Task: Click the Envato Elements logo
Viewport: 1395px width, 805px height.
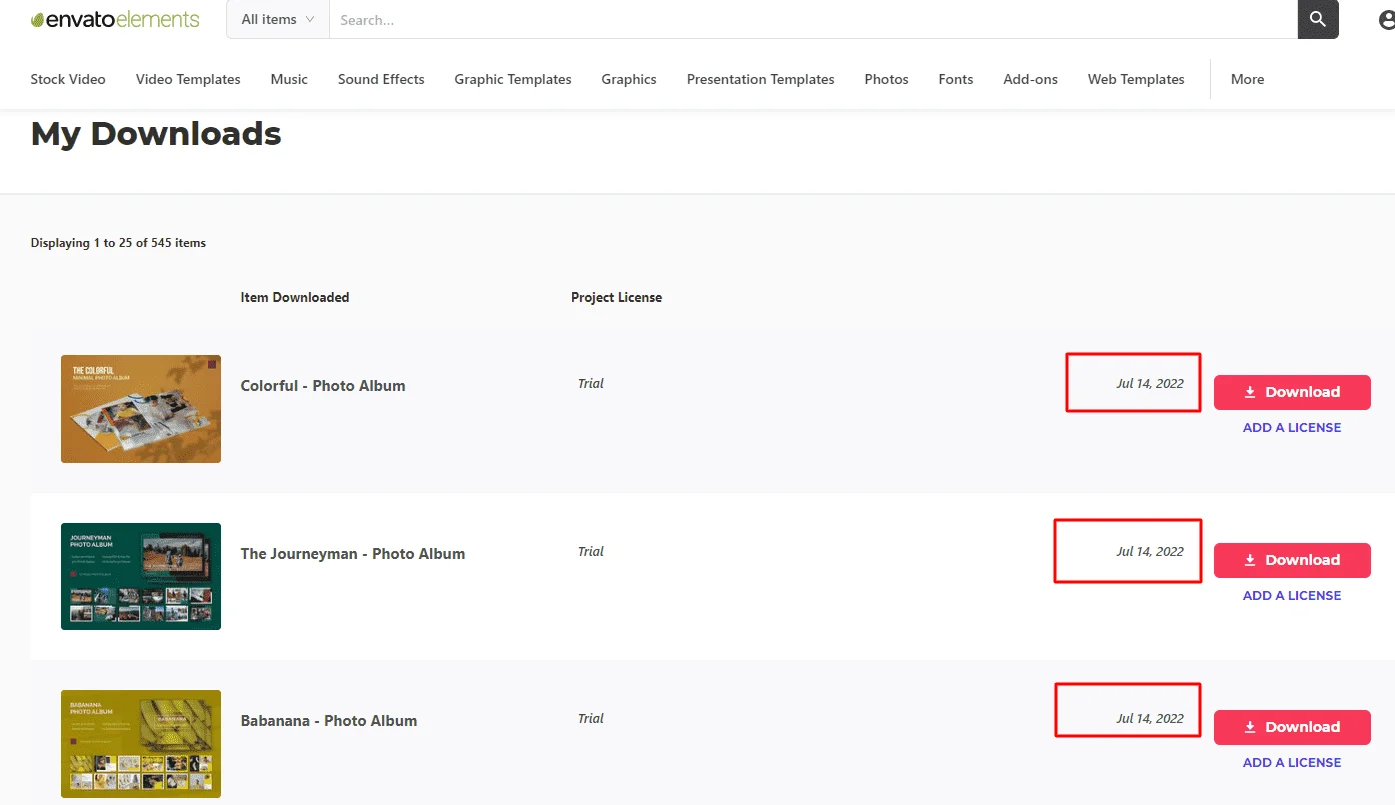Action: pyautogui.click(x=115, y=19)
